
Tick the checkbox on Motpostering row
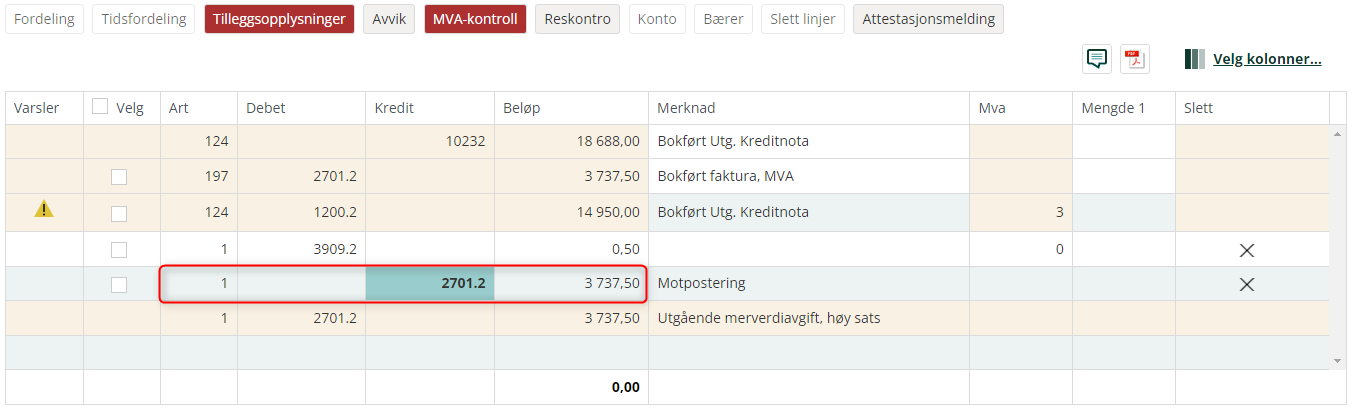pyautogui.click(x=119, y=284)
